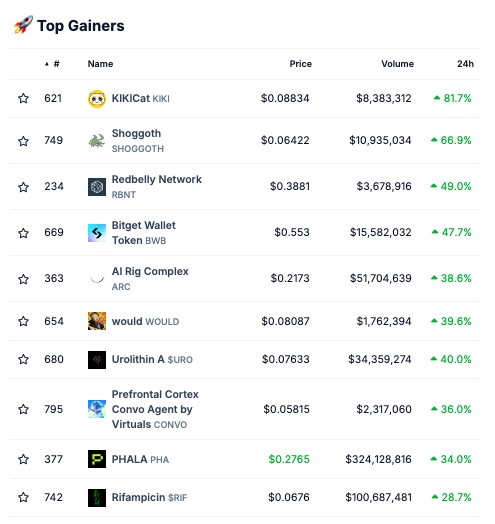Viewport: 495px width, 524px height.
Task: Click the would coin image icon
Action: pos(97,321)
